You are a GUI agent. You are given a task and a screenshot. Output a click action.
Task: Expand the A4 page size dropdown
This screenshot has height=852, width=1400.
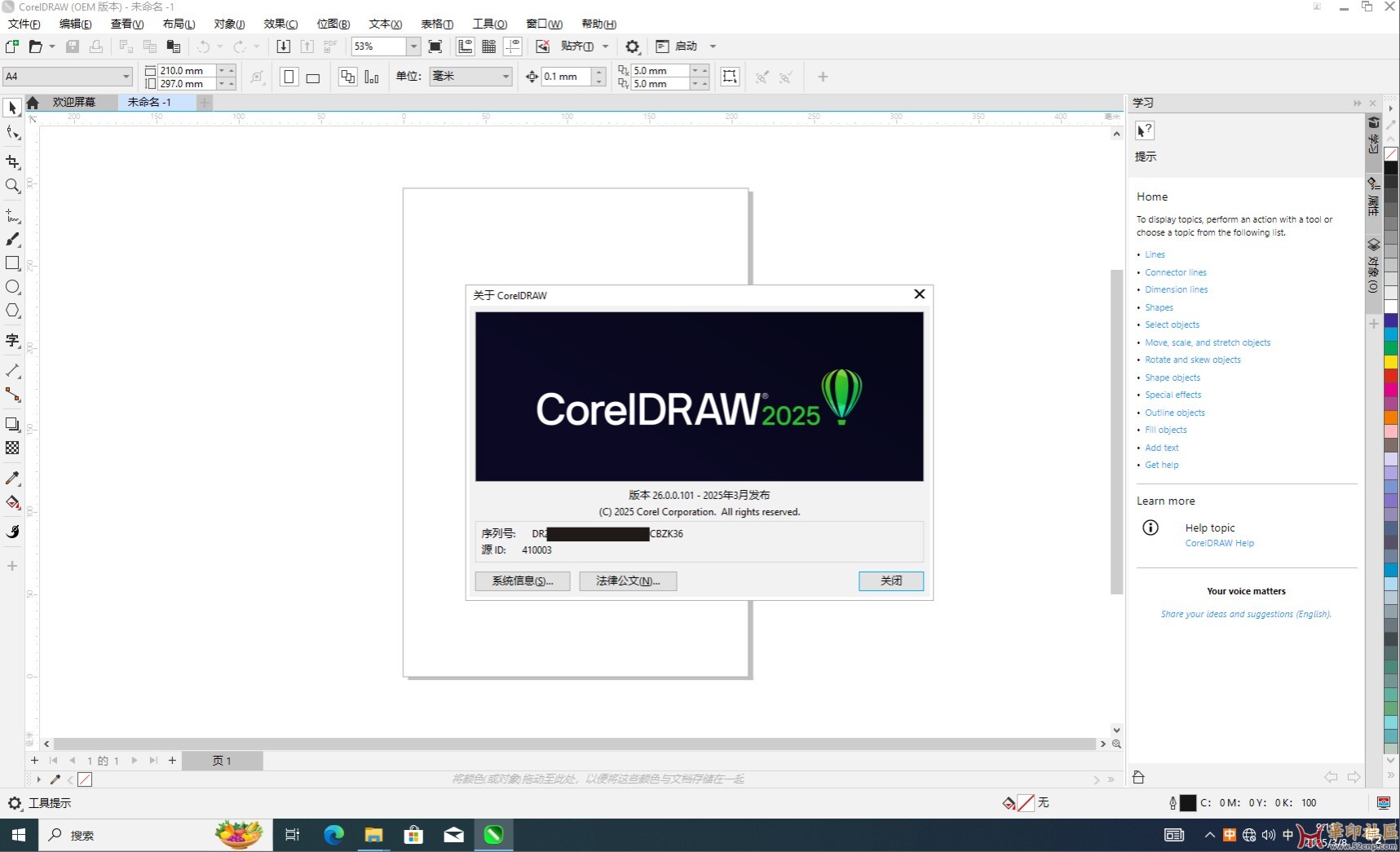pos(126,77)
